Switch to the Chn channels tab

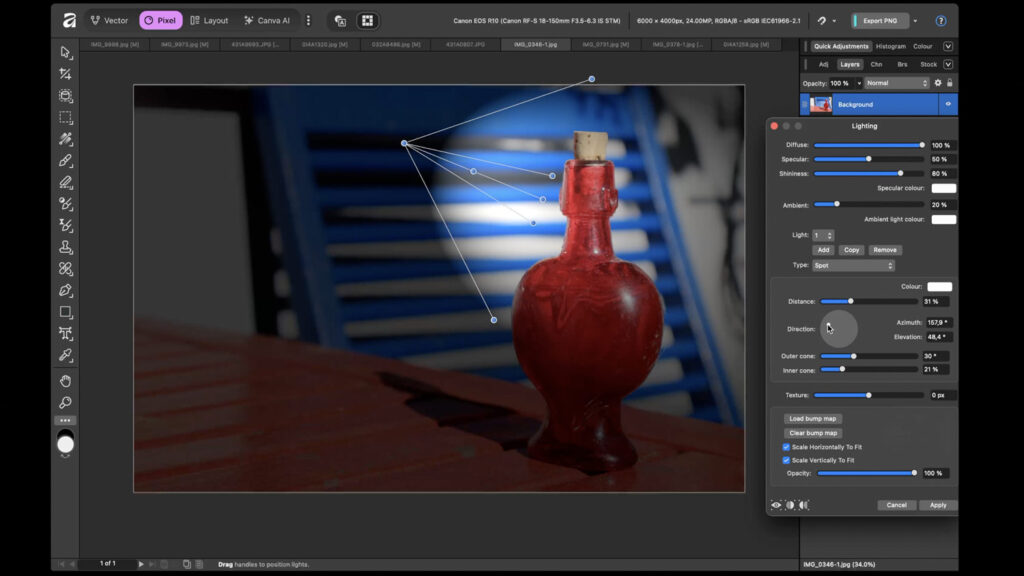pyautogui.click(x=877, y=64)
